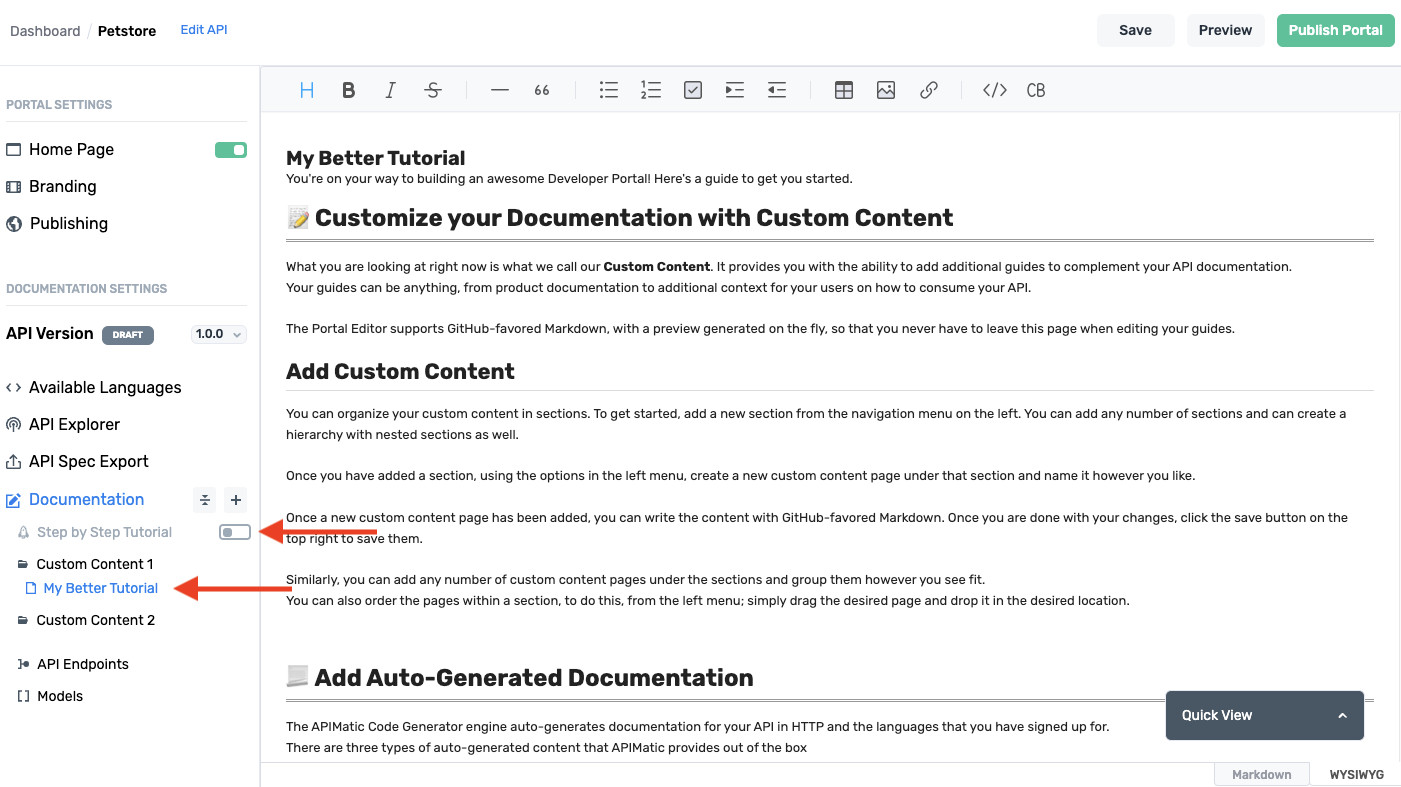This screenshot has width=1401, height=787.
Task: Click the outdent icon
Action: (x=777, y=90)
